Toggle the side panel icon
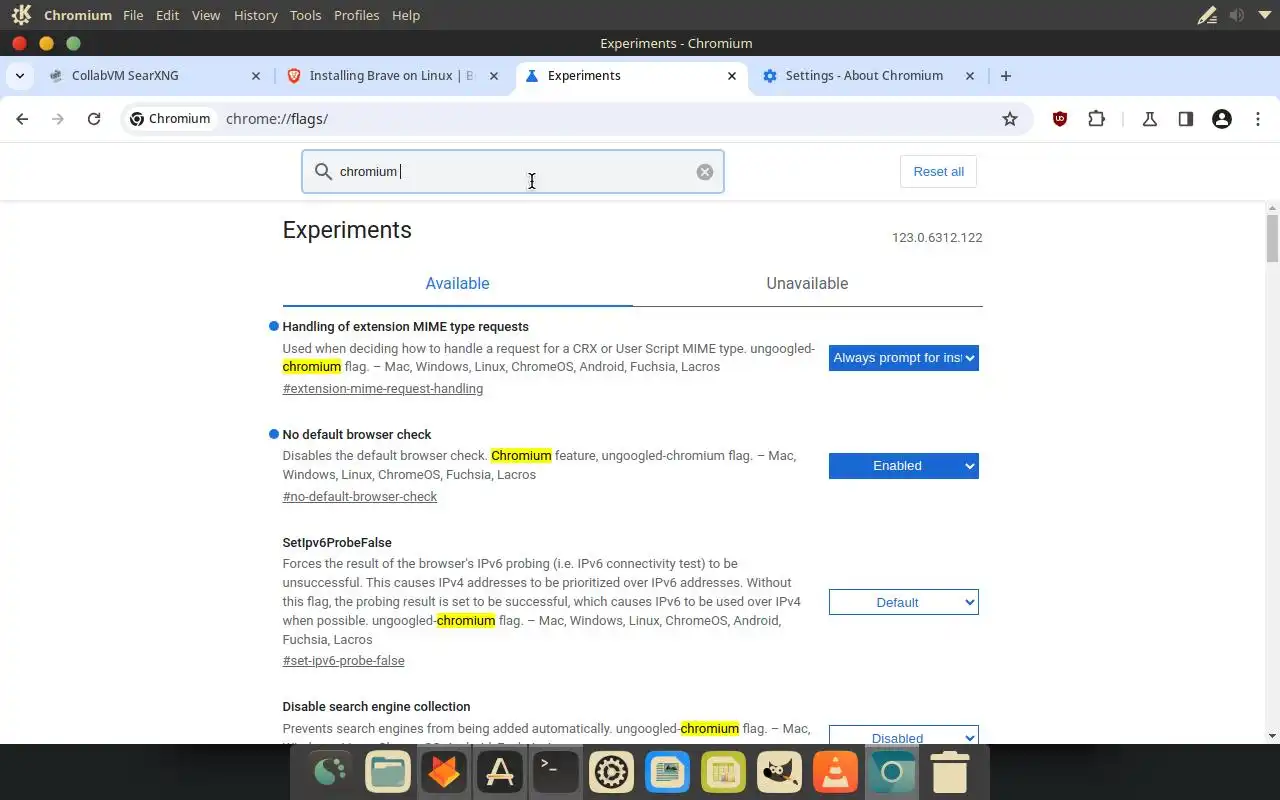This screenshot has height=800, width=1280. tap(1186, 119)
